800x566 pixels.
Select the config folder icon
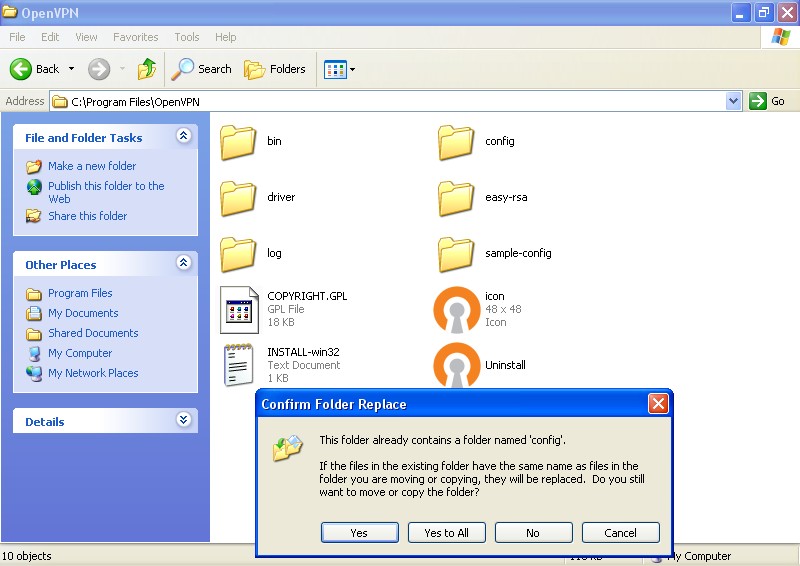click(x=456, y=142)
